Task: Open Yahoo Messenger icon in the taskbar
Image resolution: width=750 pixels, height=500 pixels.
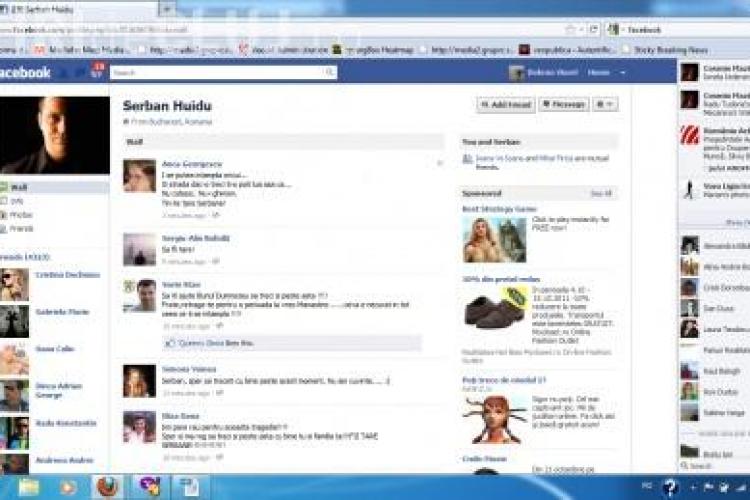Action: [149, 487]
